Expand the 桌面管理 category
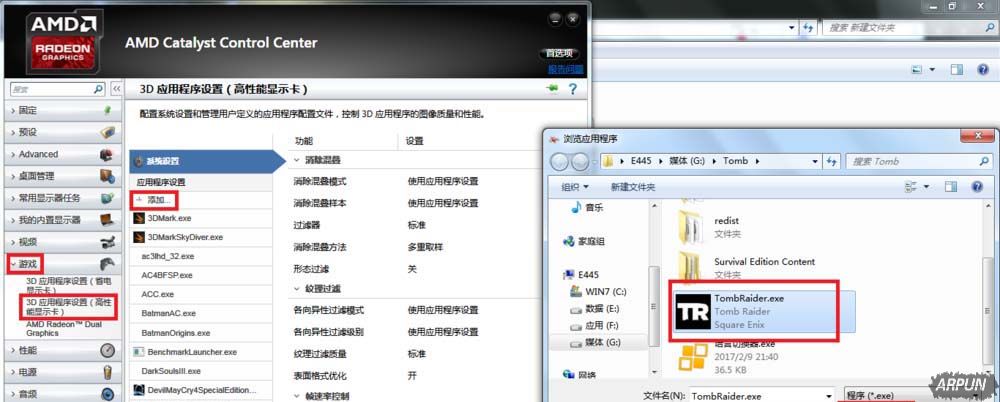This screenshot has width=1000, height=402. 14,176
